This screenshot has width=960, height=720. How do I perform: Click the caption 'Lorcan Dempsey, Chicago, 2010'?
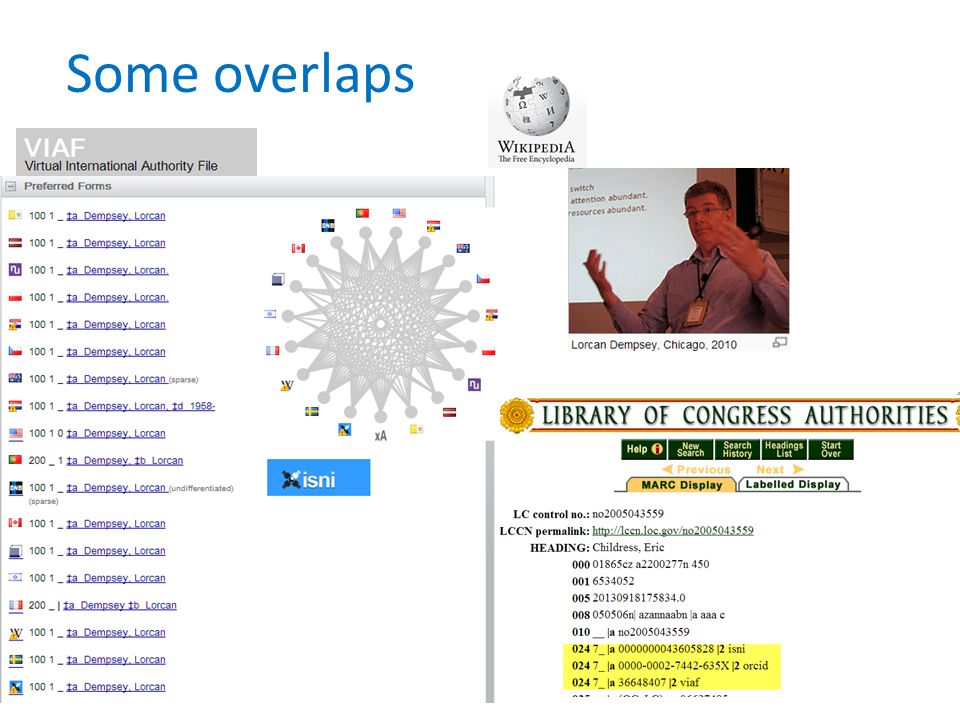point(654,345)
